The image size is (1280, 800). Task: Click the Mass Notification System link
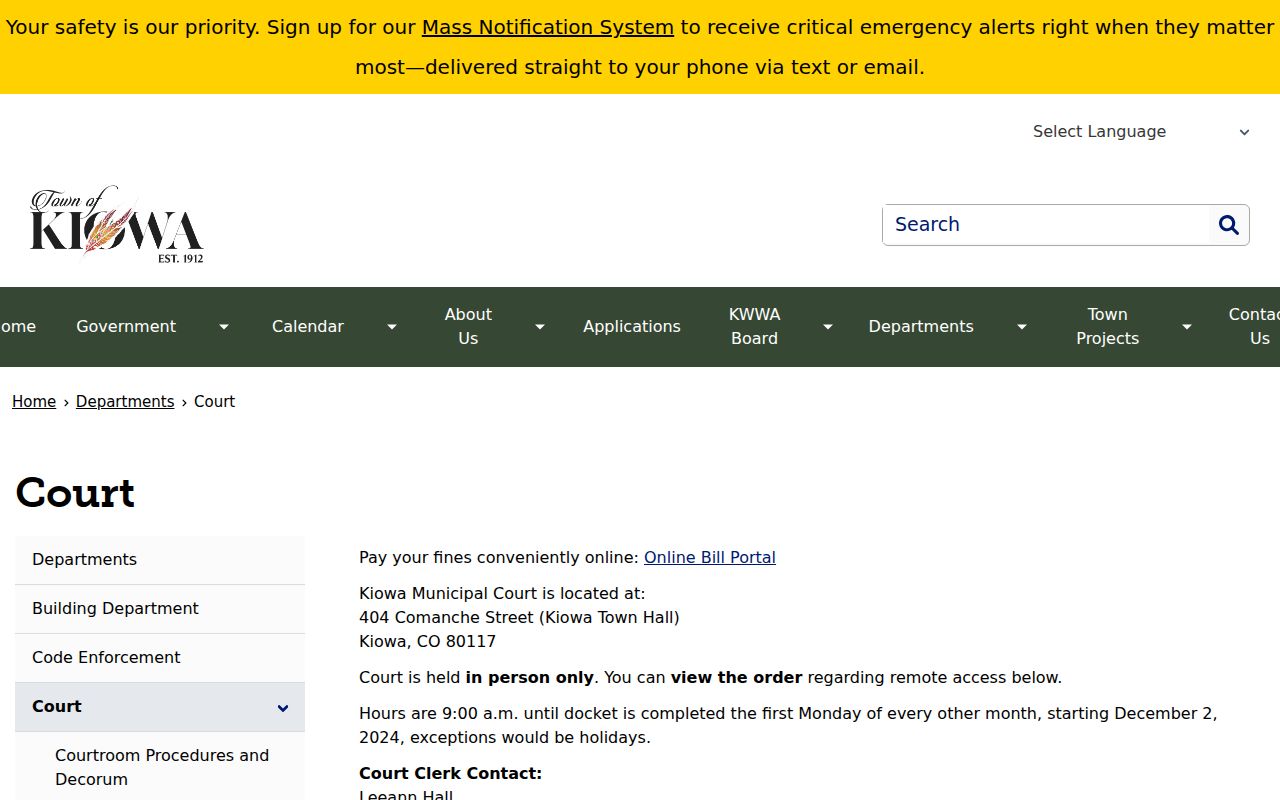(548, 28)
